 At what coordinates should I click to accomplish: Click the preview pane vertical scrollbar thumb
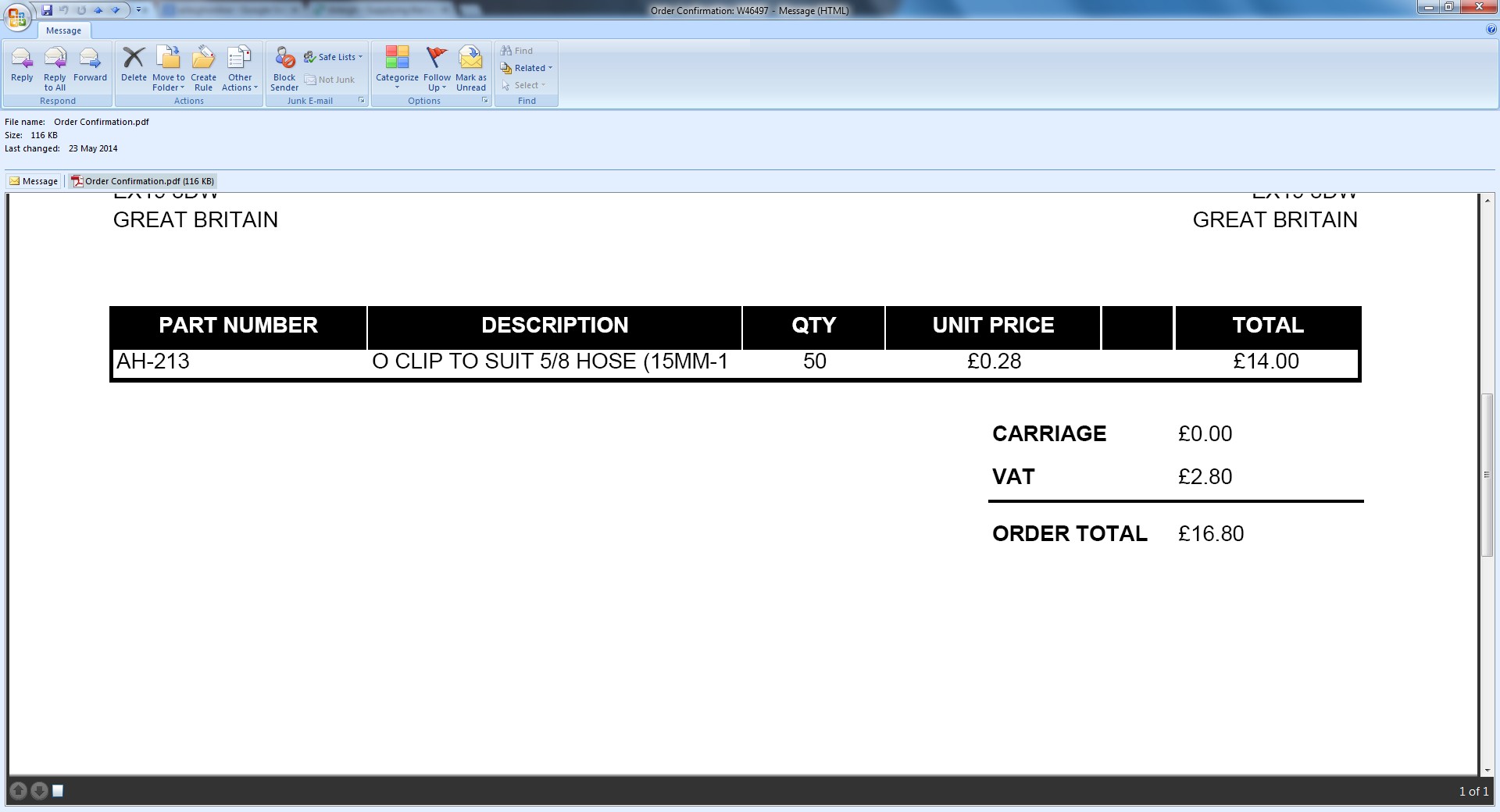coord(1487,475)
